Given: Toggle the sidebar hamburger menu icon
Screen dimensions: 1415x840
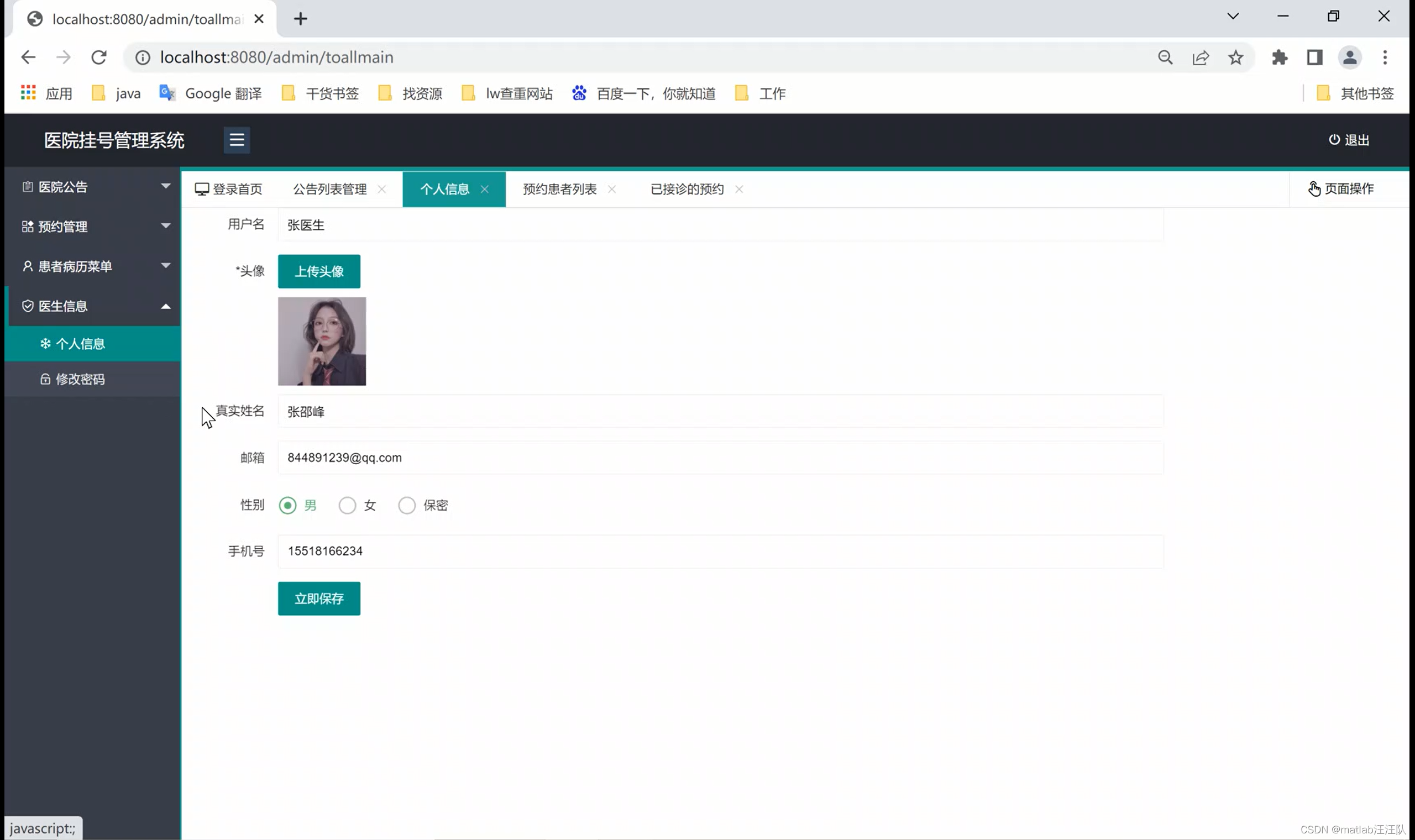Looking at the screenshot, I should tap(237, 140).
